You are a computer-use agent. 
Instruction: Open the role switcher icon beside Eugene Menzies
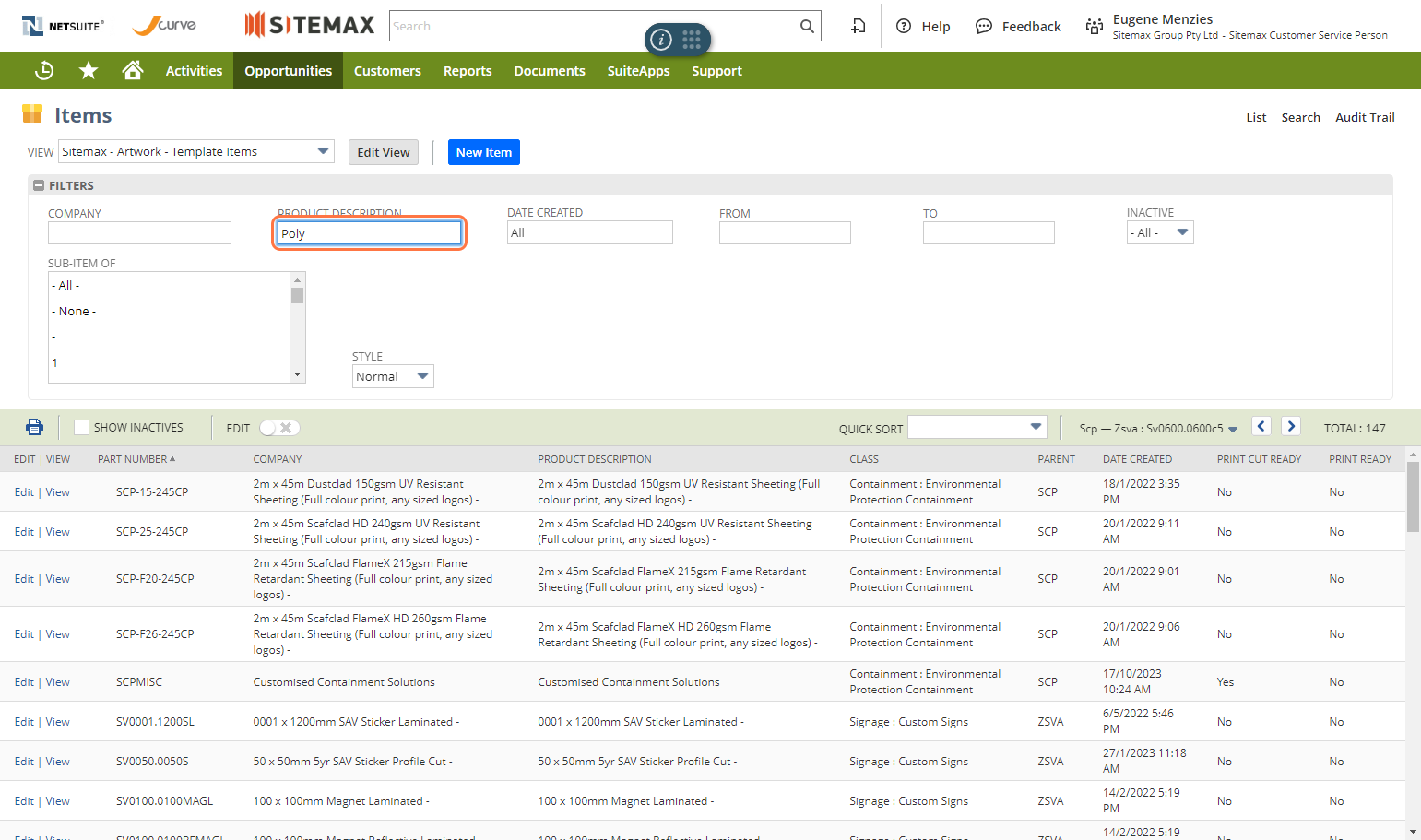(x=1095, y=26)
